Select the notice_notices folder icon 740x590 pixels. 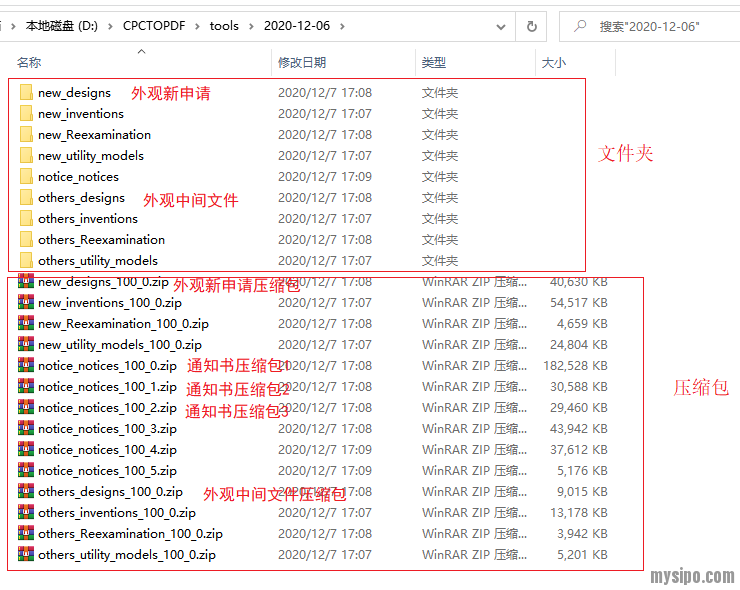[x=26, y=177]
